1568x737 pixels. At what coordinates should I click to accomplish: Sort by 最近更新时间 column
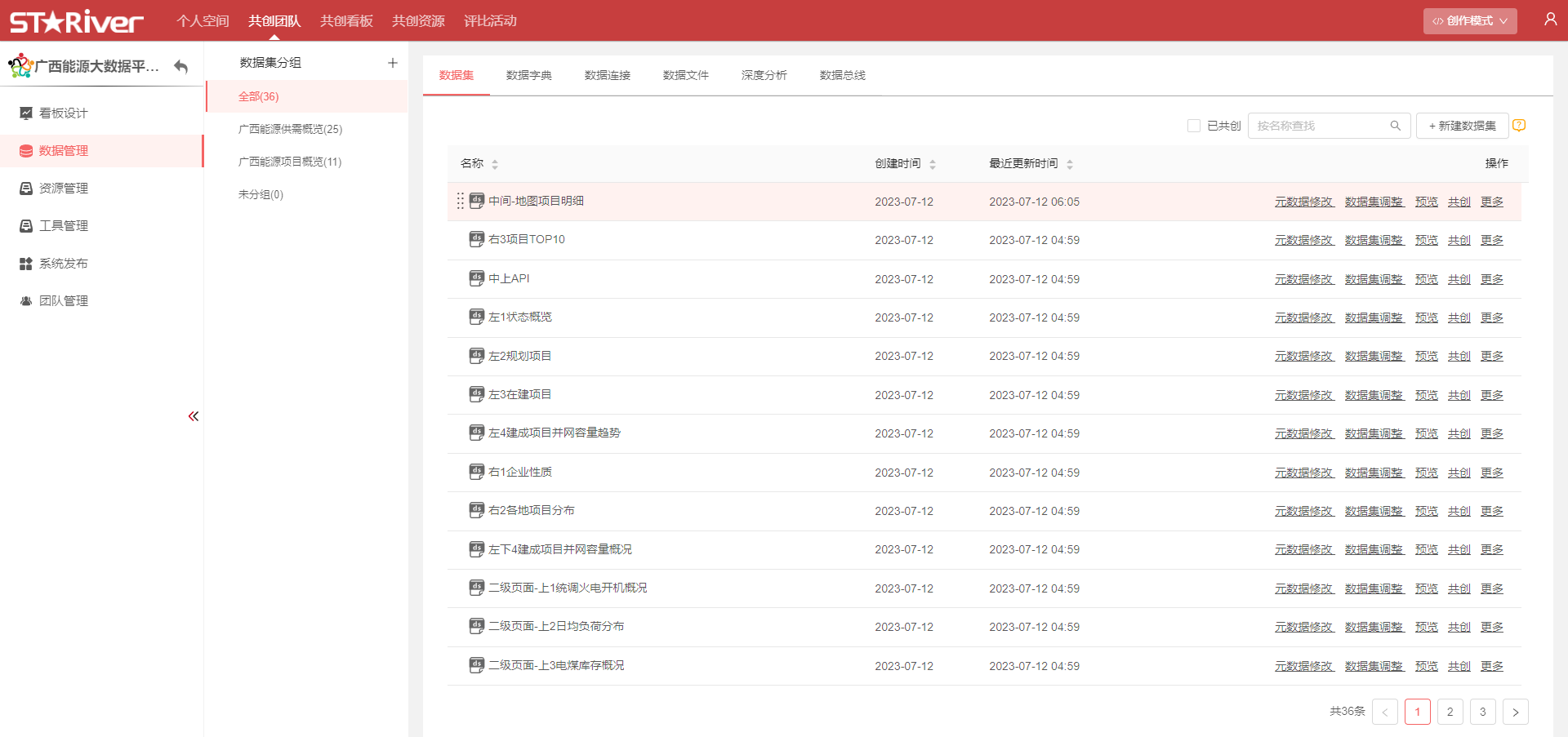(x=1070, y=164)
